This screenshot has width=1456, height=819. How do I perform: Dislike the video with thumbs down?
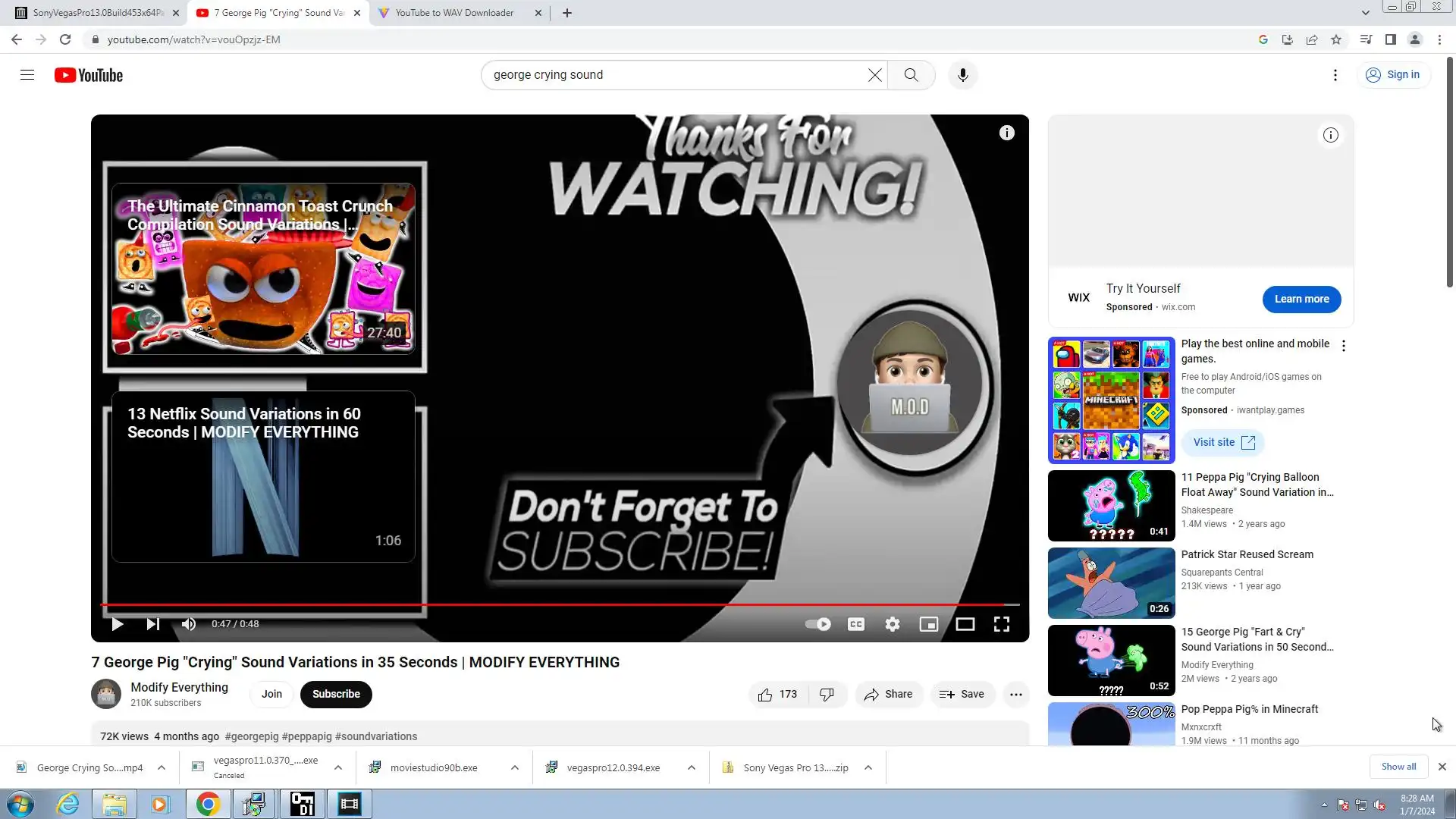(827, 694)
